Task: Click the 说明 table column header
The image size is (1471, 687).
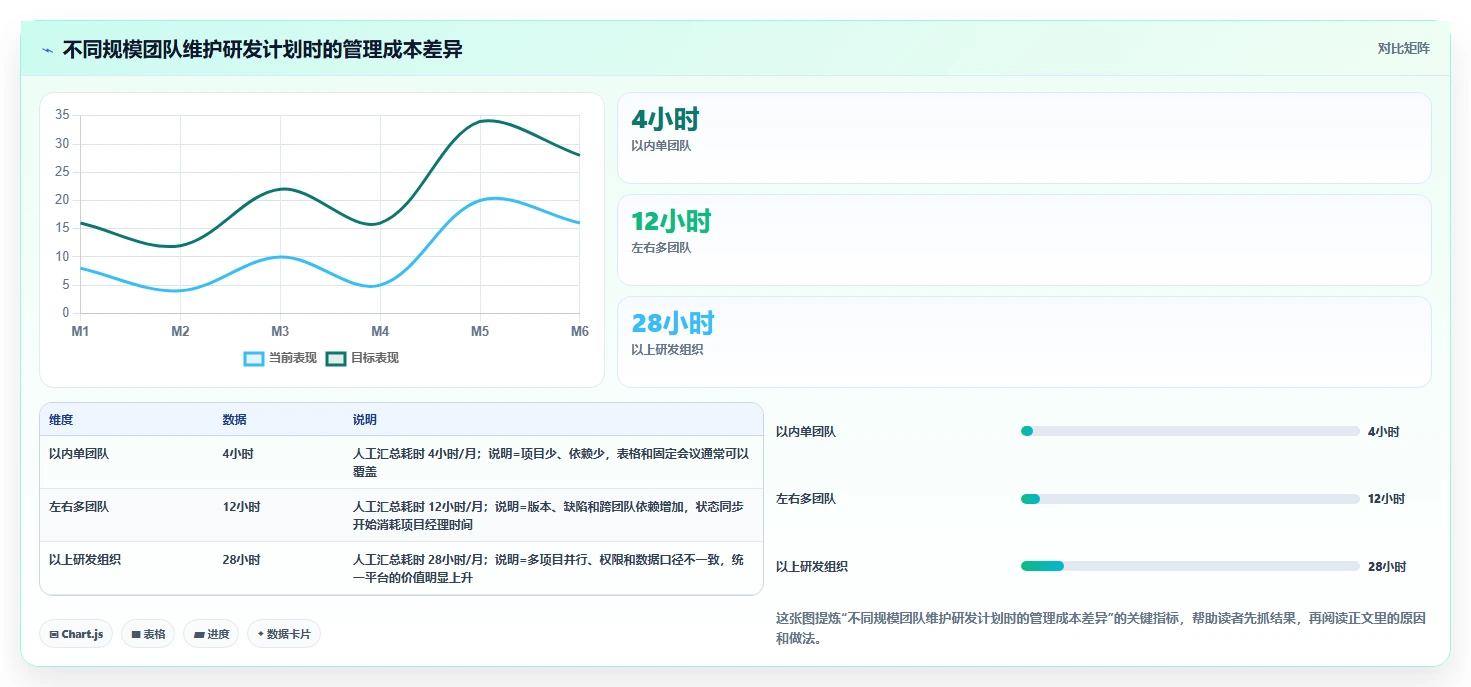Action: coord(365,420)
